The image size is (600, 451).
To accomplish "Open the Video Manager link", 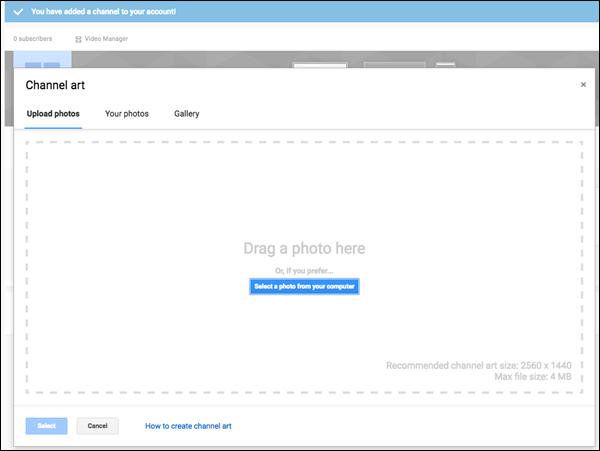I will coord(106,39).
